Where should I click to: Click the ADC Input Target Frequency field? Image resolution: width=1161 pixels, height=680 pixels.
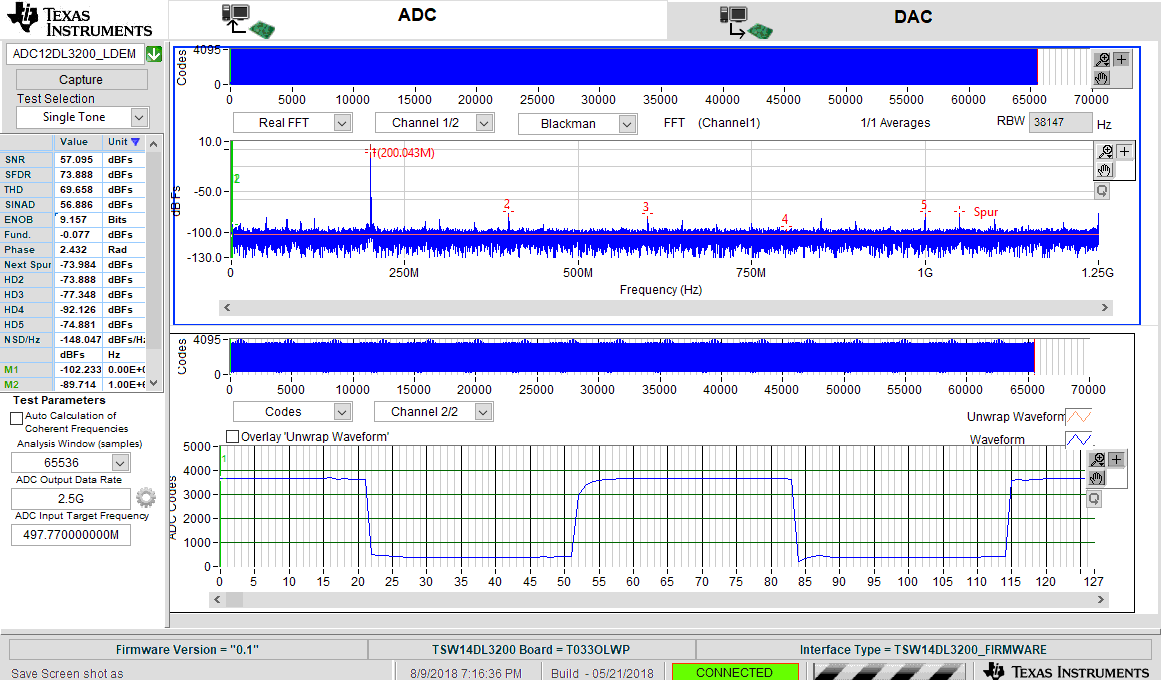[x=71, y=535]
